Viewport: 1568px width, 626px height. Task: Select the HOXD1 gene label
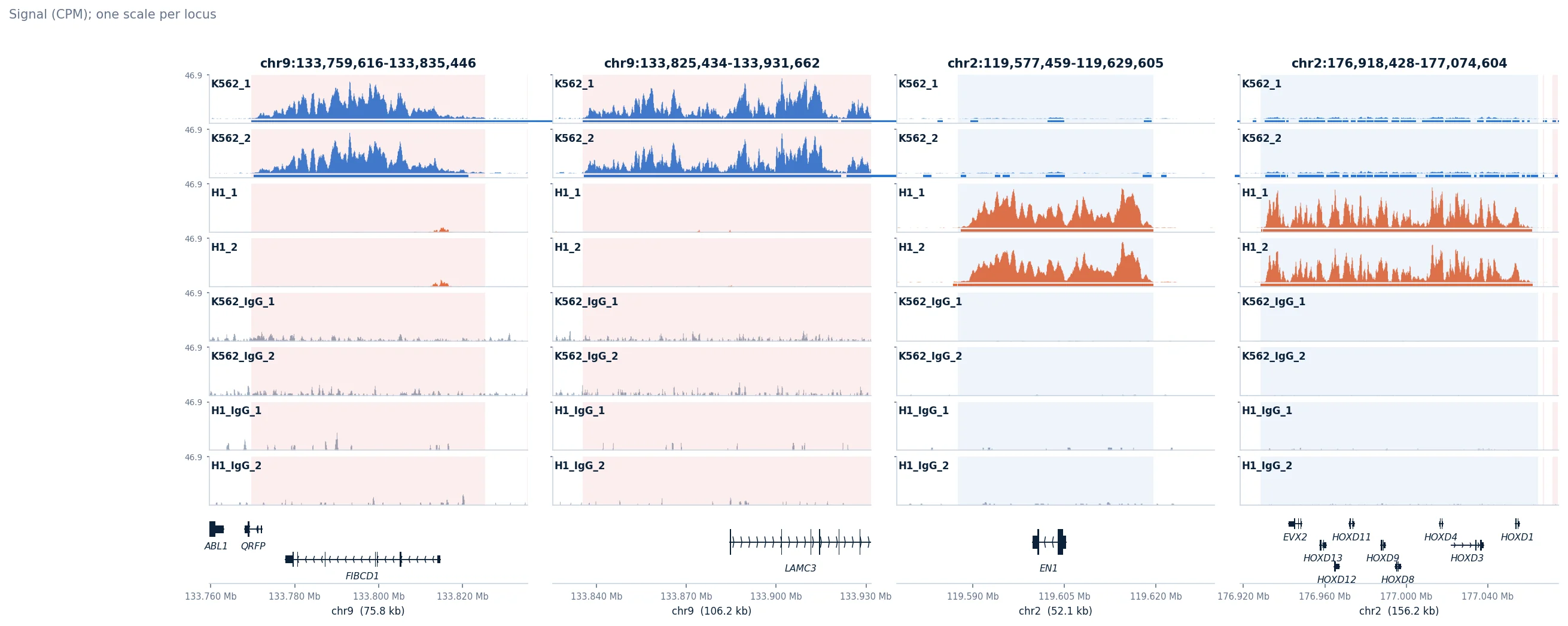click(x=1517, y=537)
